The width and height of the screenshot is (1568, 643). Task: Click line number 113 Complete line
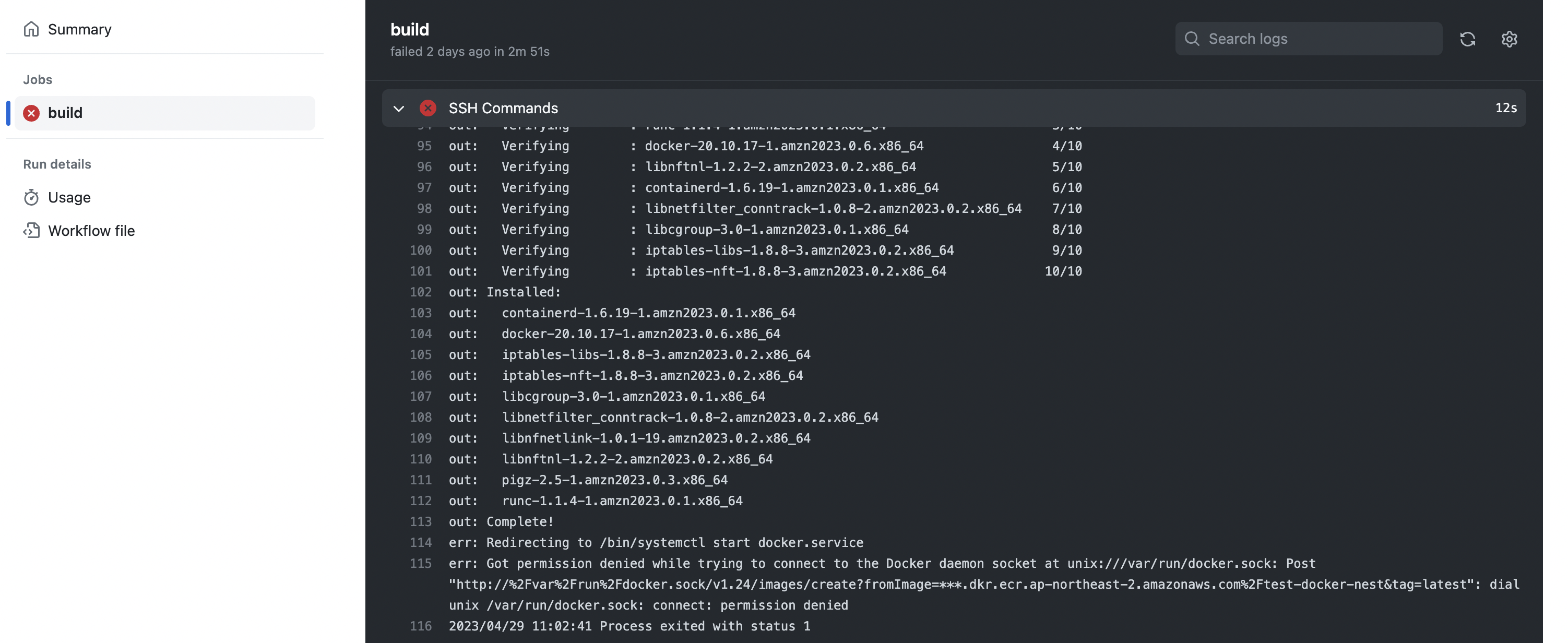[420, 522]
